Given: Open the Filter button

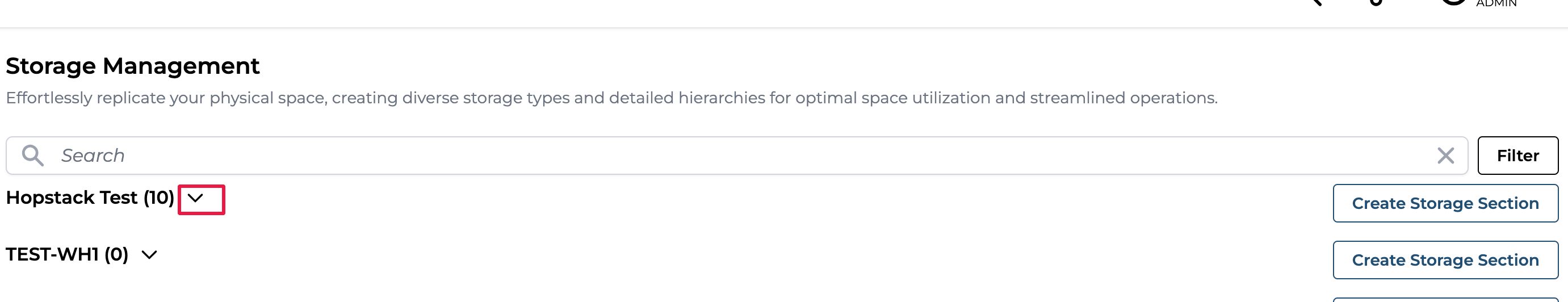Looking at the screenshot, I should (1517, 156).
